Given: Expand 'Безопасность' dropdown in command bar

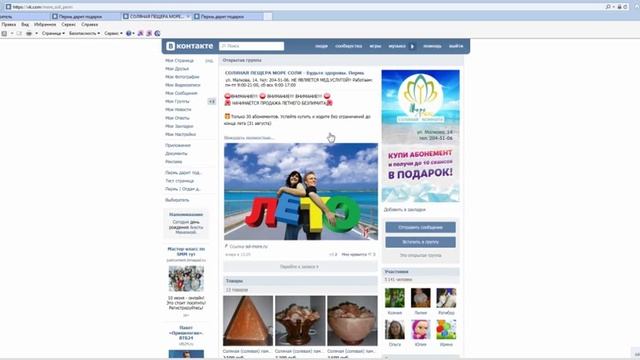Looking at the screenshot, I should (x=84, y=33).
